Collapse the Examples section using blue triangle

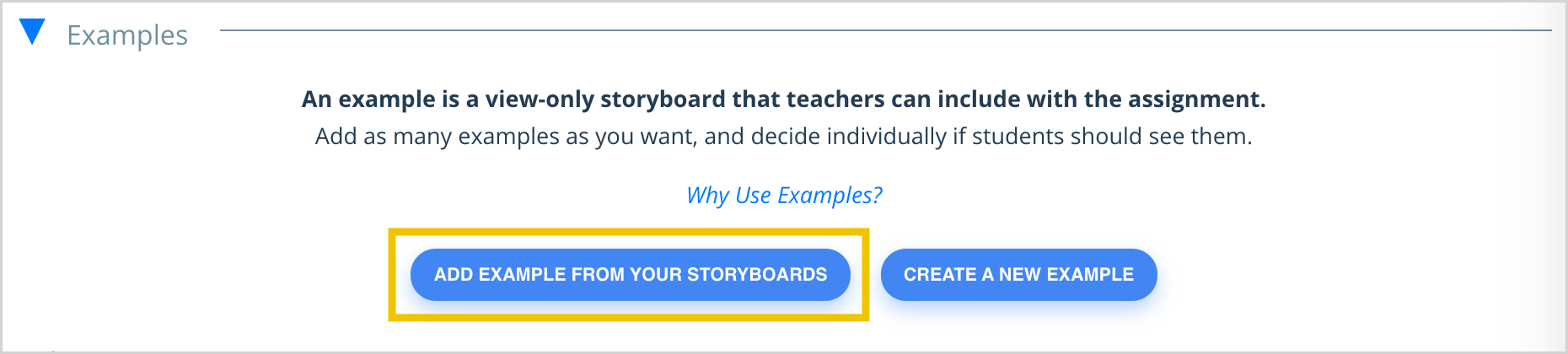point(32,31)
